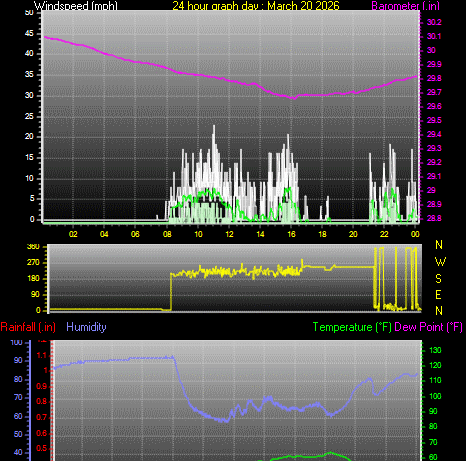Click the 0.9 rainfall axis value

pos(41,387)
